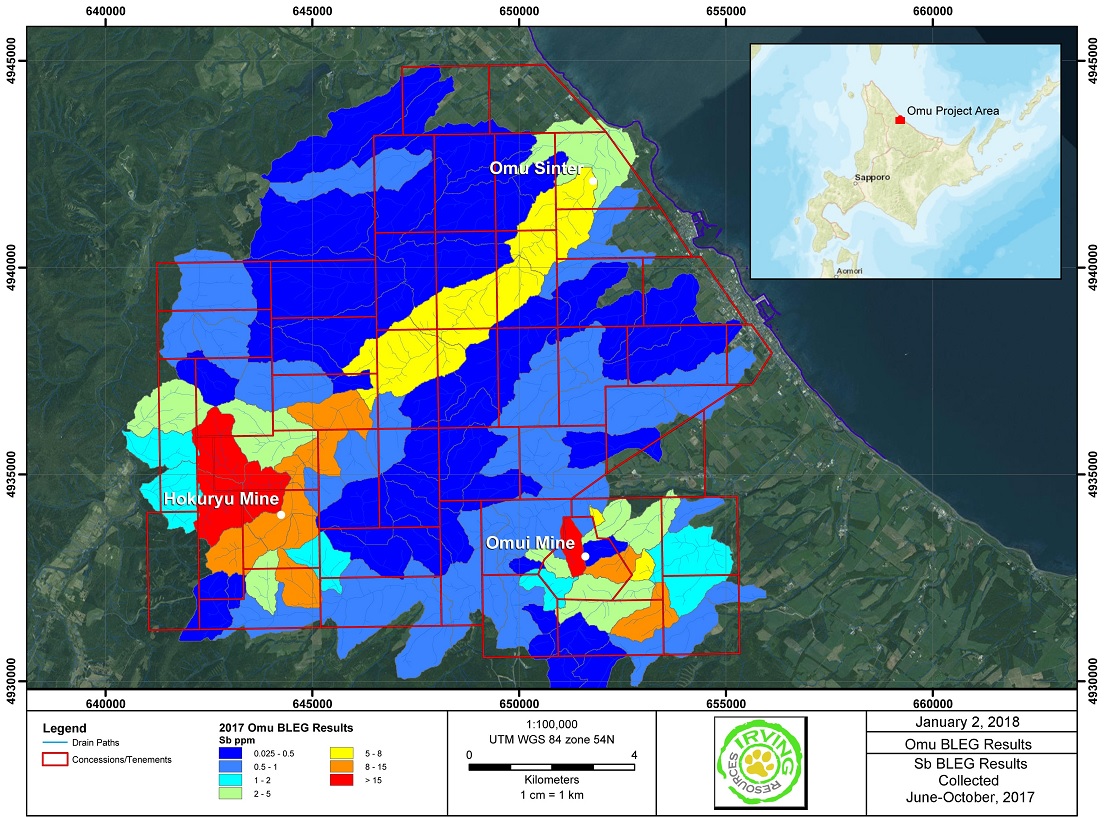Viewport: 1104px width, 818px height.
Task: Click the white dot at Hokuryu Mine
Action: coord(281,515)
